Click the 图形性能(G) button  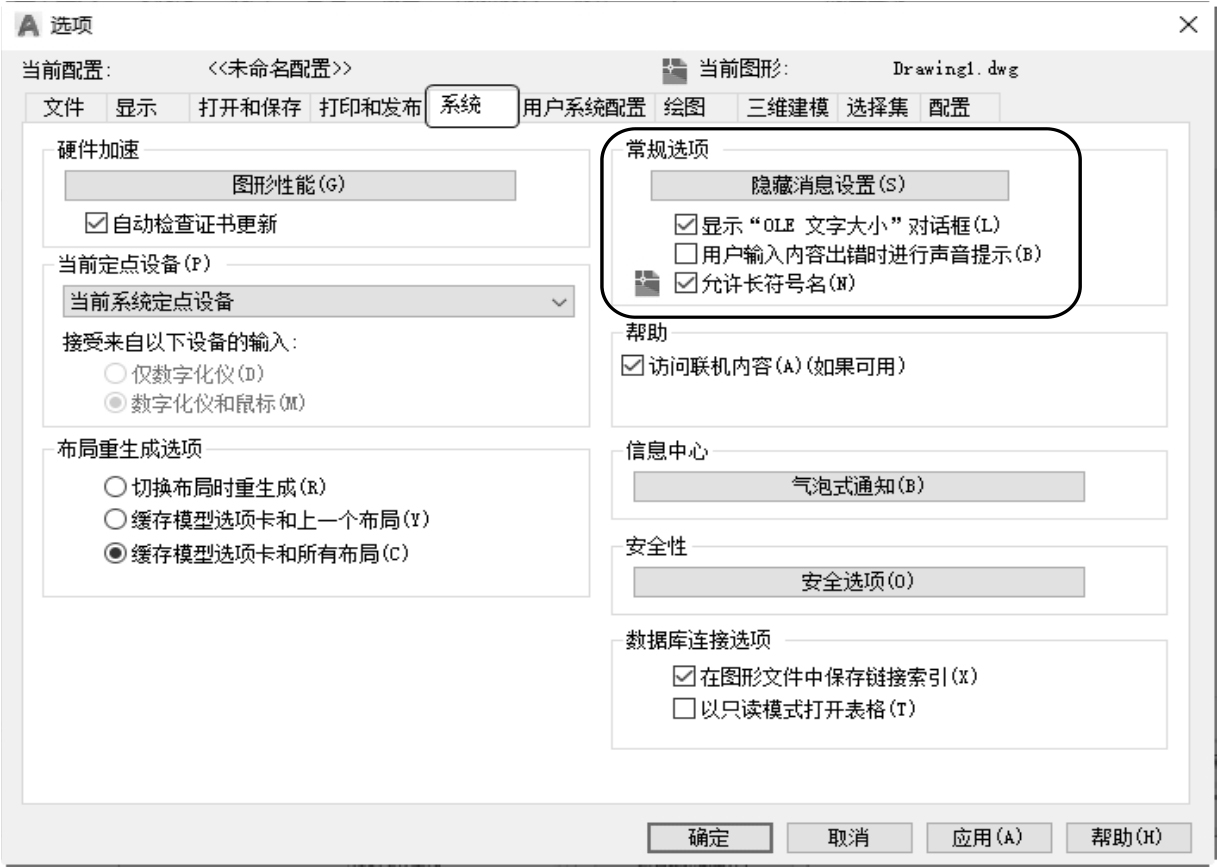coord(290,186)
